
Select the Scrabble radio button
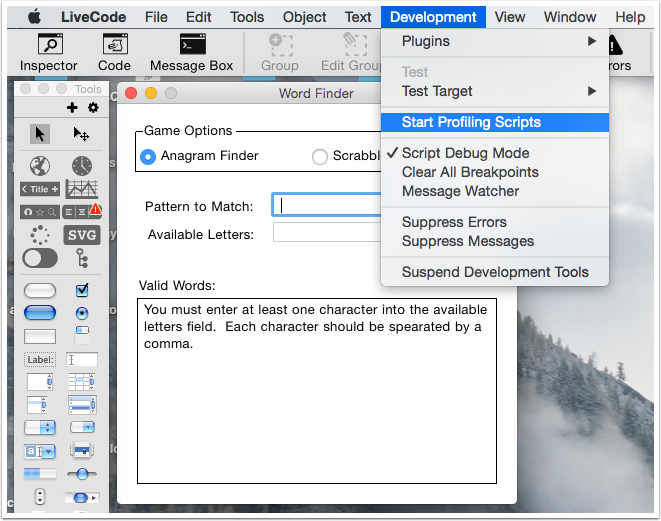[320, 156]
